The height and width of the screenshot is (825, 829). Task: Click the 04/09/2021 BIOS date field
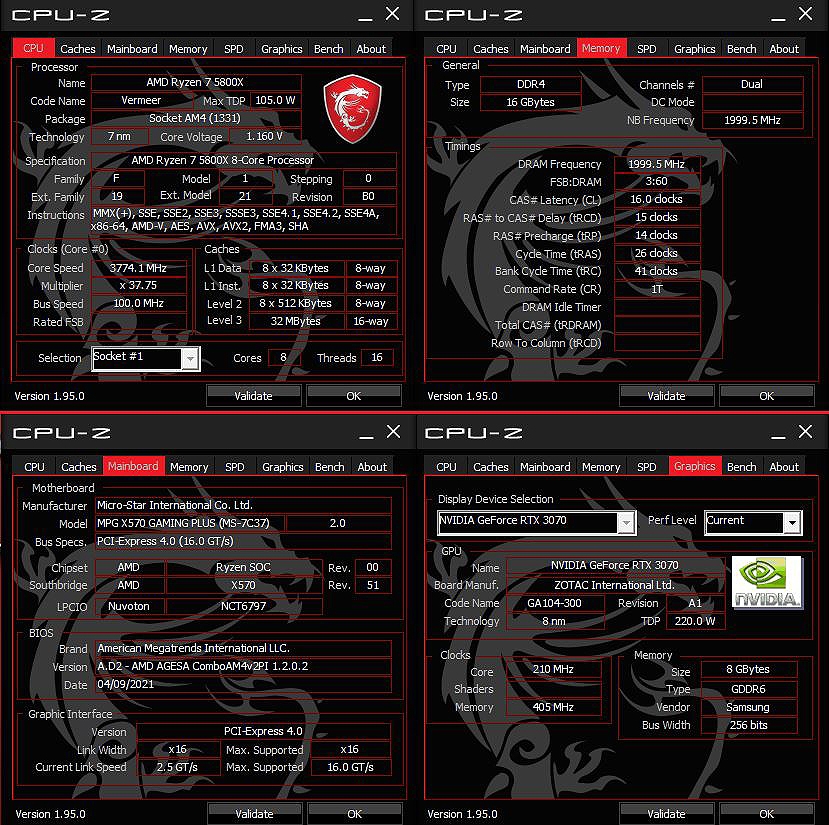click(243, 684)
